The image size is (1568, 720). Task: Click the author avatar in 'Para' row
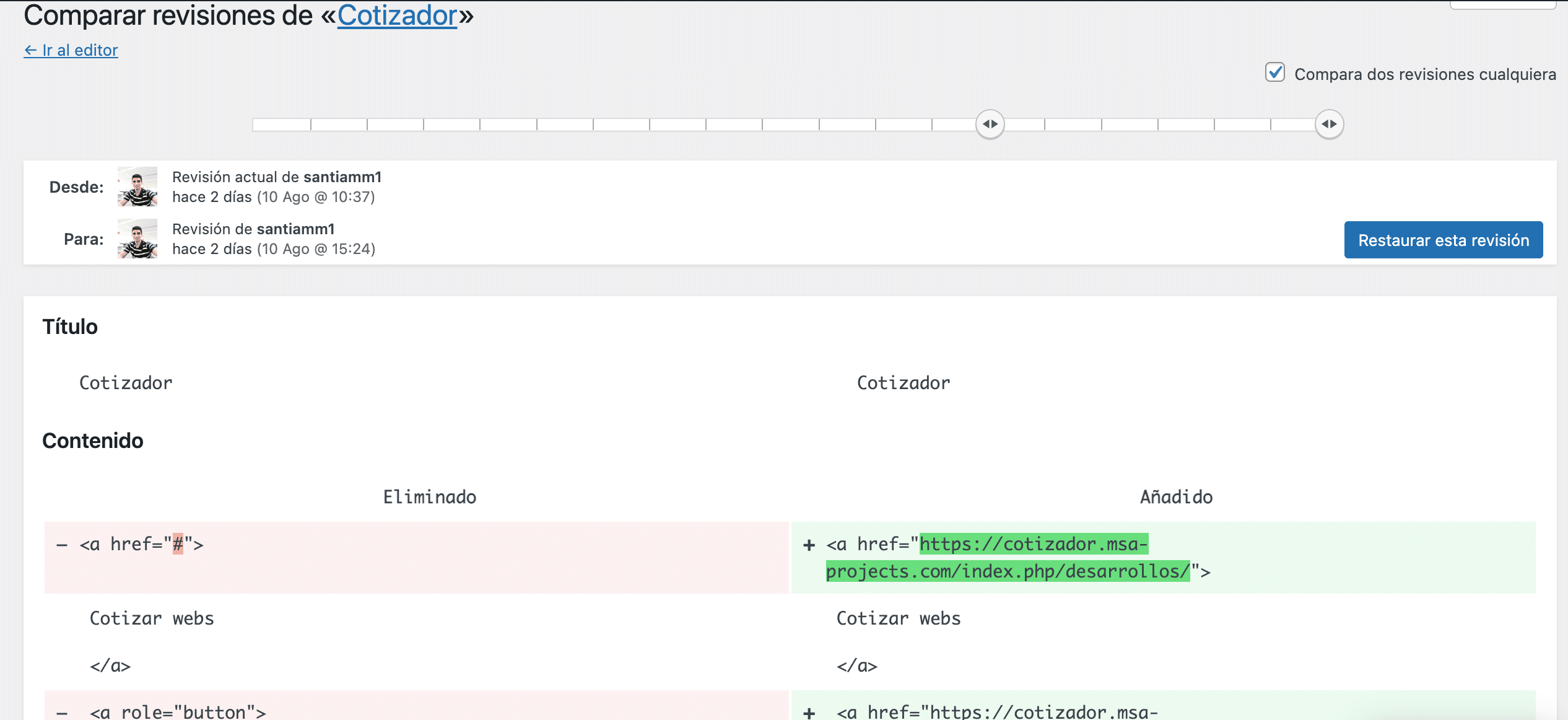(x=137, y=239)
